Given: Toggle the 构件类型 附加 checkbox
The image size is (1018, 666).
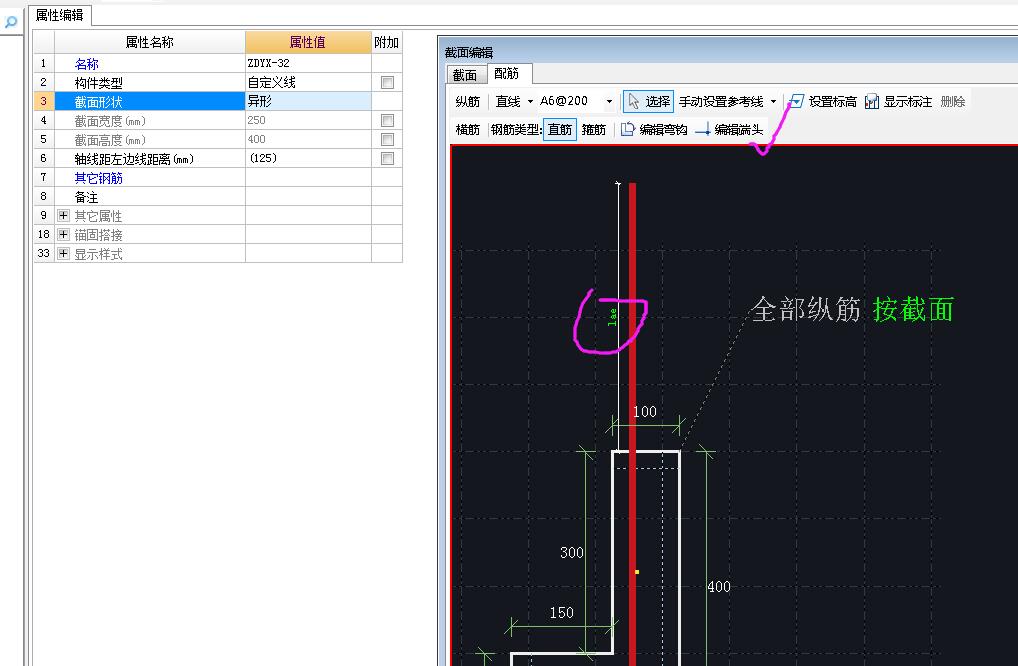Looking at the screenshot, I should tap(387, 82).
